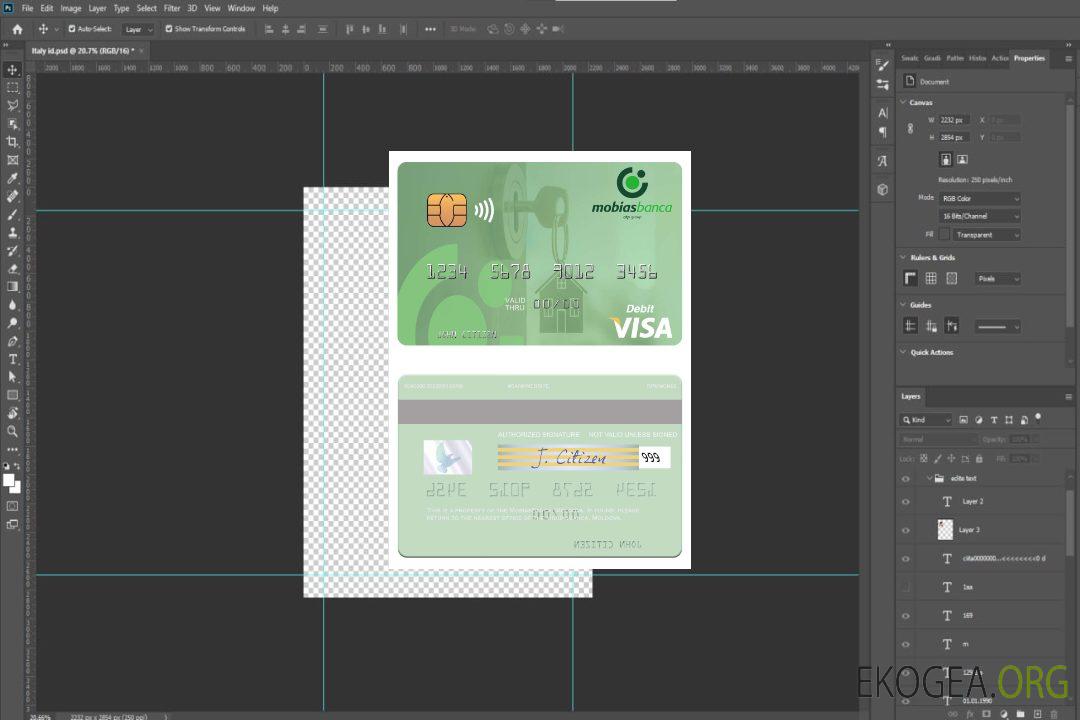Select the Path Selection tool
This screenshot has width=1080, height=720.
point(12,377)
